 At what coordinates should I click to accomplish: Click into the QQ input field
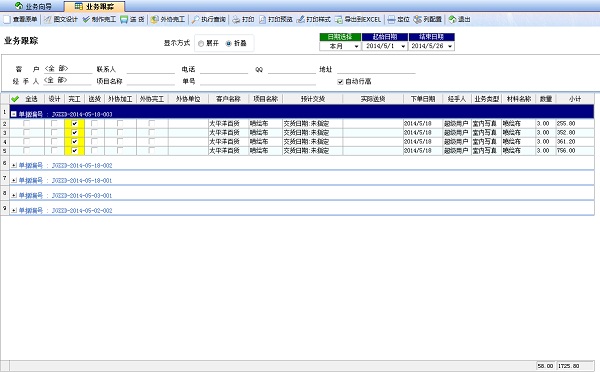click(x=292, y=69)
